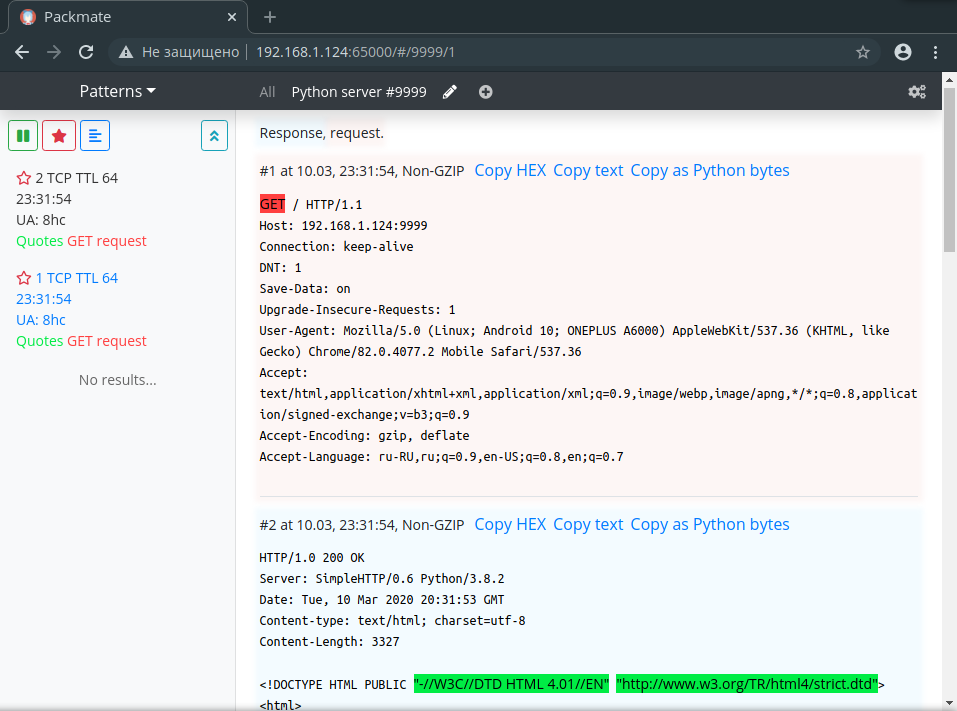Image resolution: width=957 pixels, height=711 pixels.
Task: Reload the page in browser
Action: (x=86, y=52)
